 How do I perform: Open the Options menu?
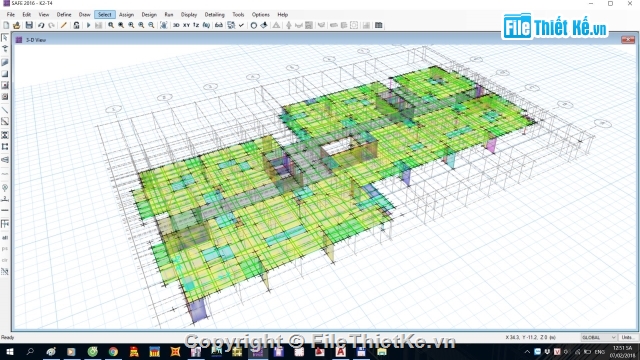(x=260, y=15)
